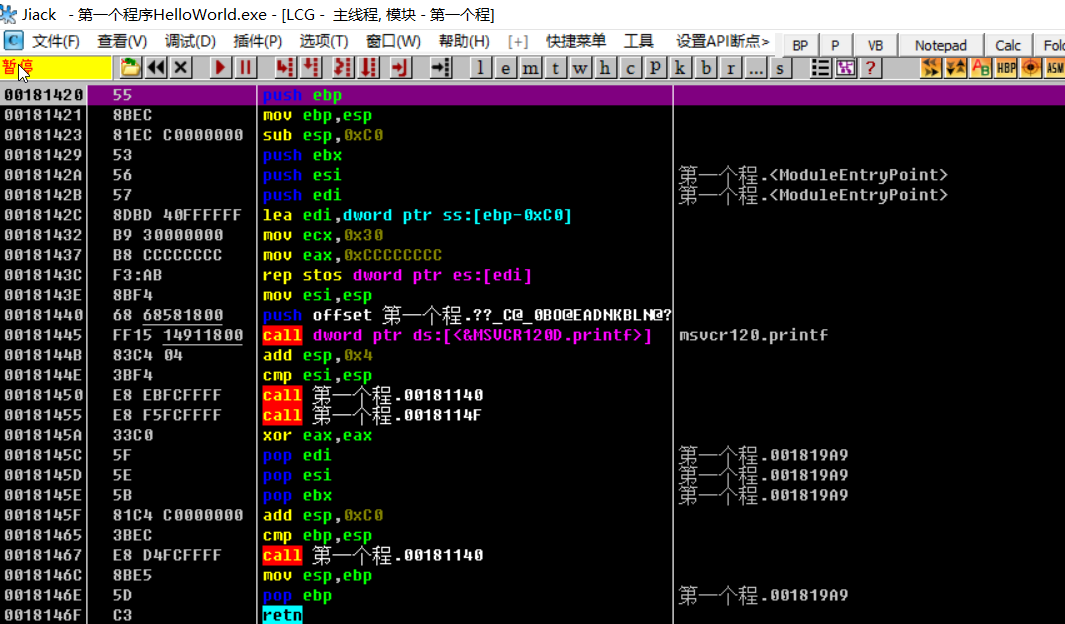Screen dimensions: 1065x624
Task: Run the program with play icon
Action: coord(219,67)
